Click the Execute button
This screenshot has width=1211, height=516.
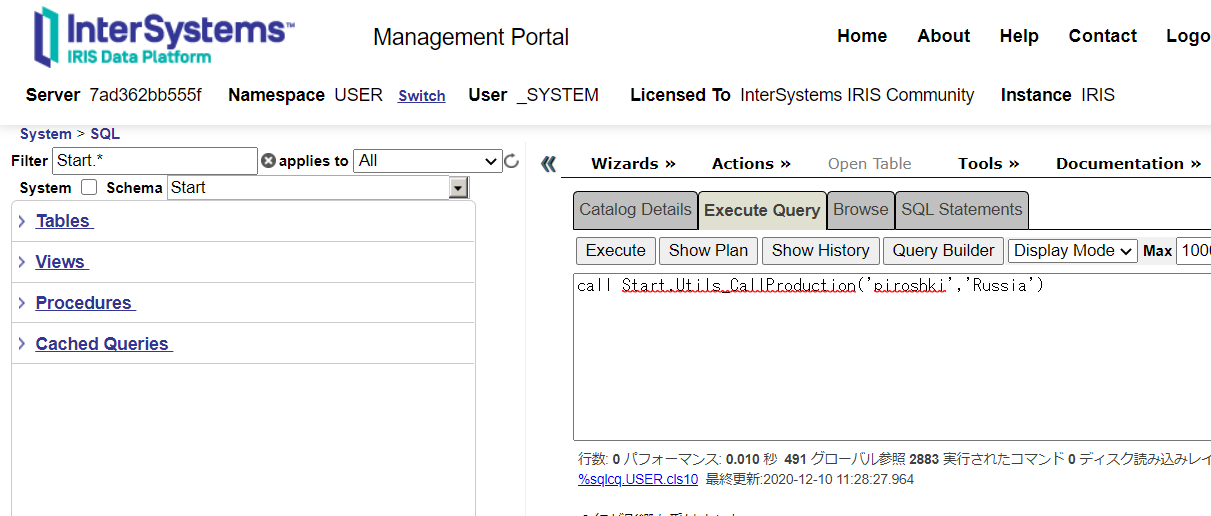pos(615,251)
